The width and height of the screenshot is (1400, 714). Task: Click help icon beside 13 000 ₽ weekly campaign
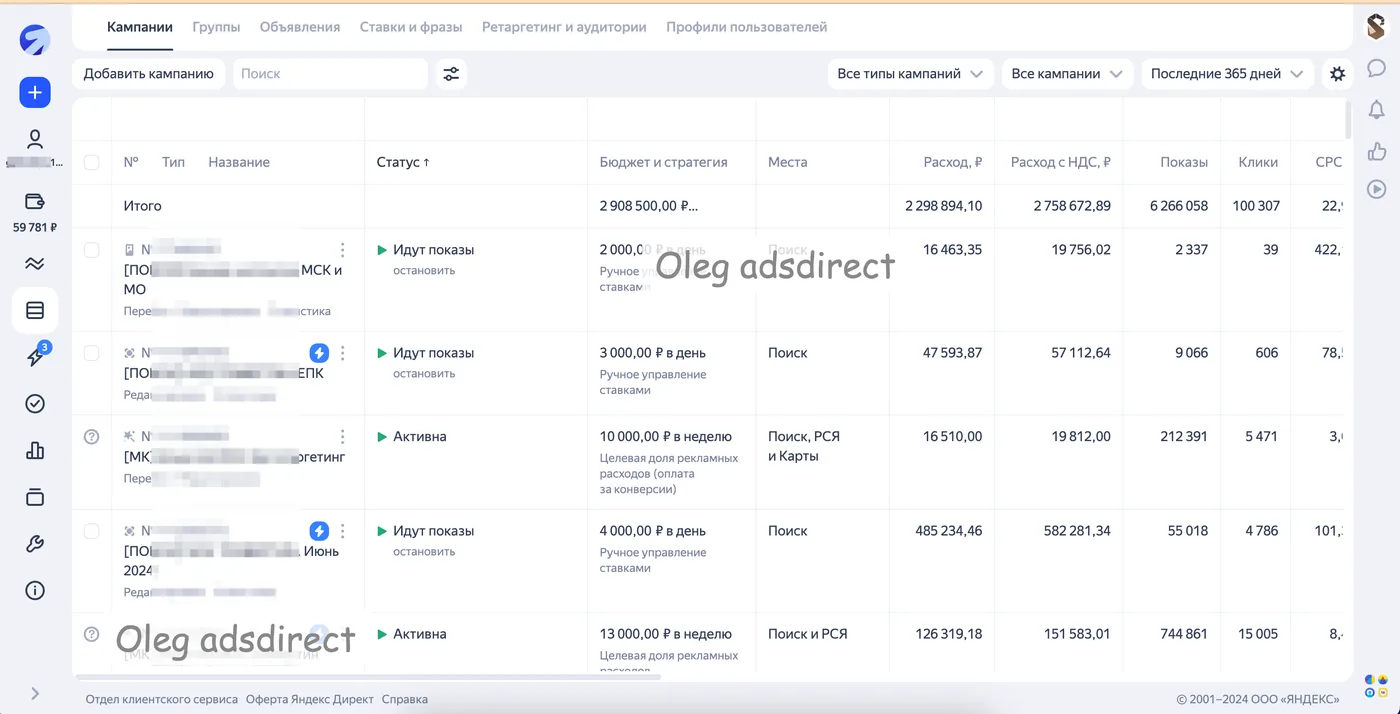[92, 634]
